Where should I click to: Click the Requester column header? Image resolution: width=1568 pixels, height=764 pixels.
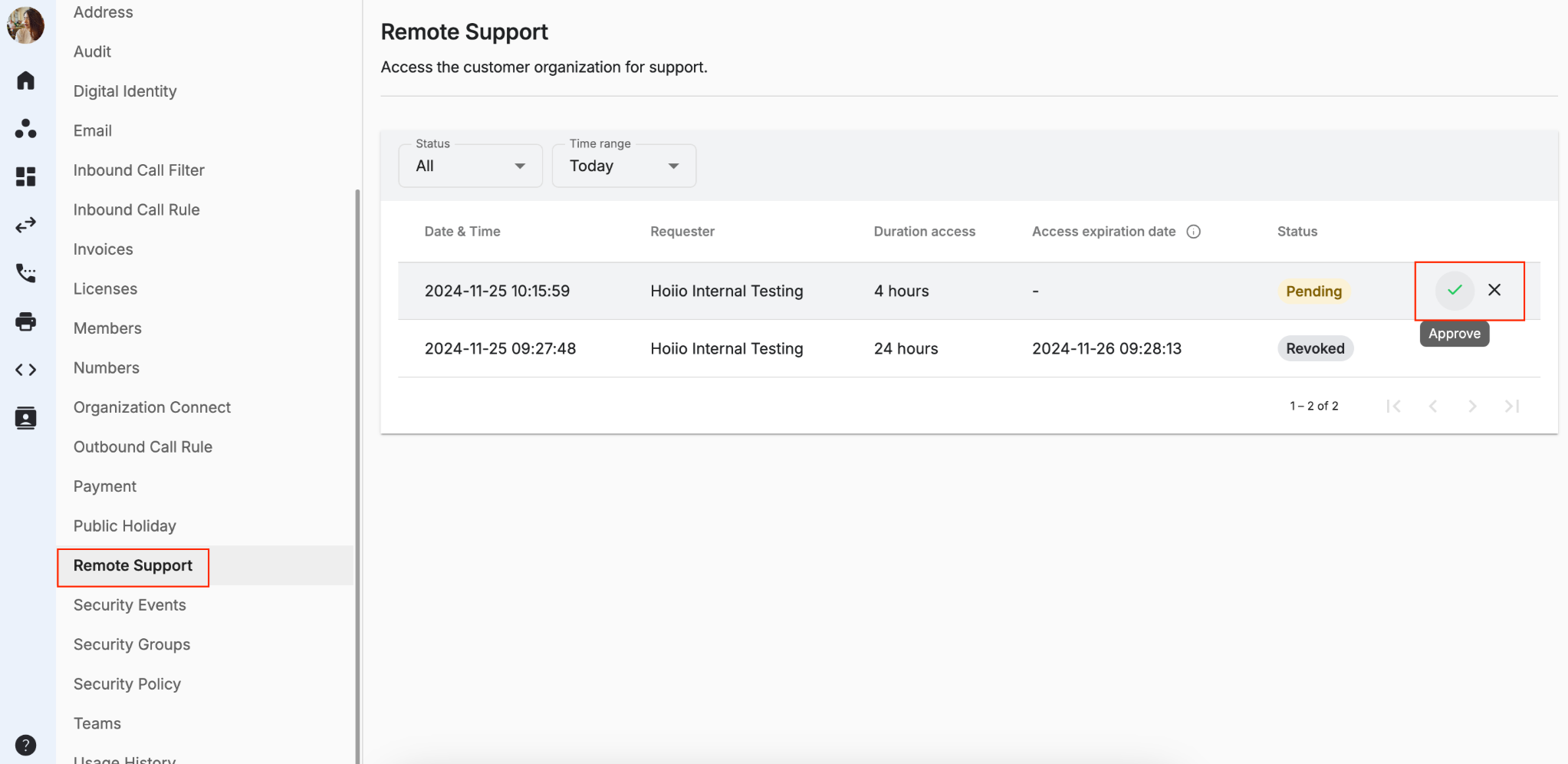tap(682, 232)
